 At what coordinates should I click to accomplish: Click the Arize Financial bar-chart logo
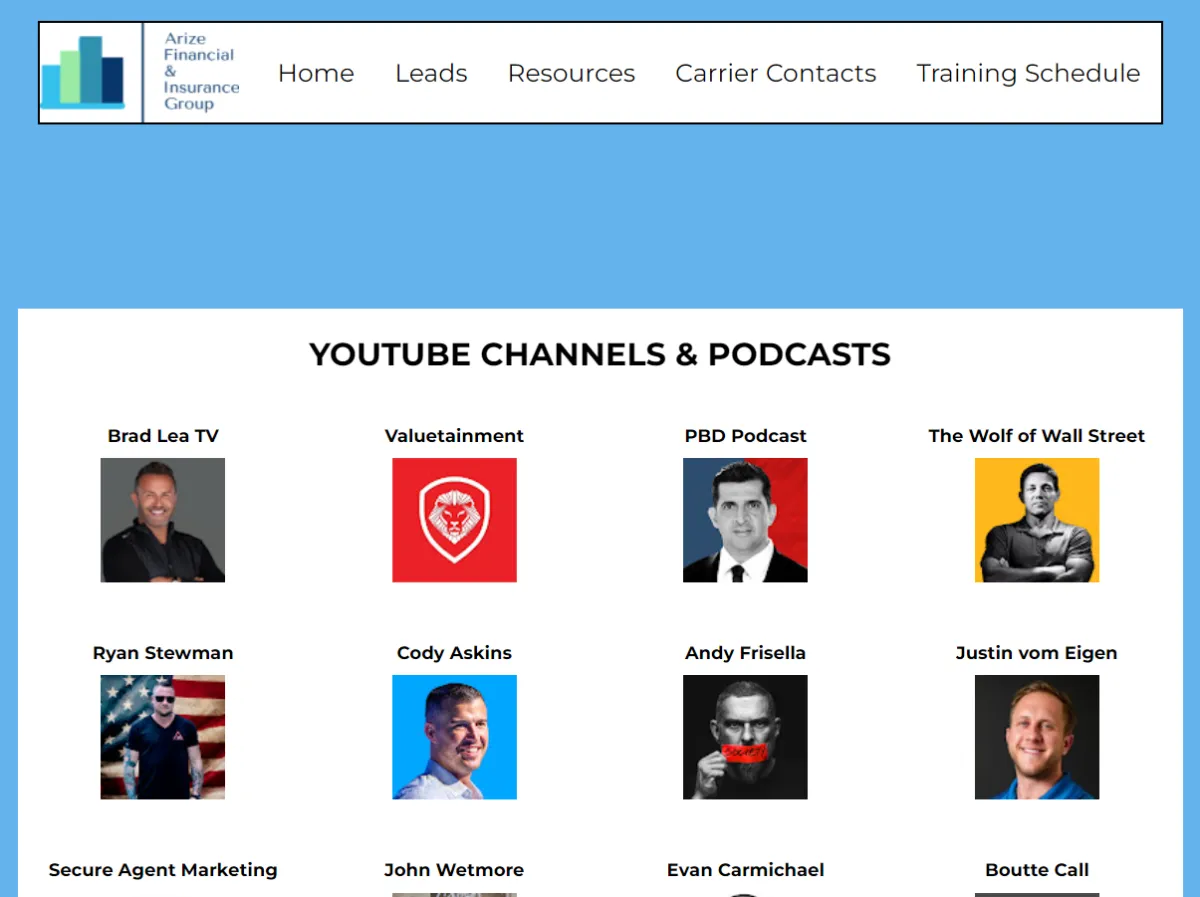click(x=83, y=72)
